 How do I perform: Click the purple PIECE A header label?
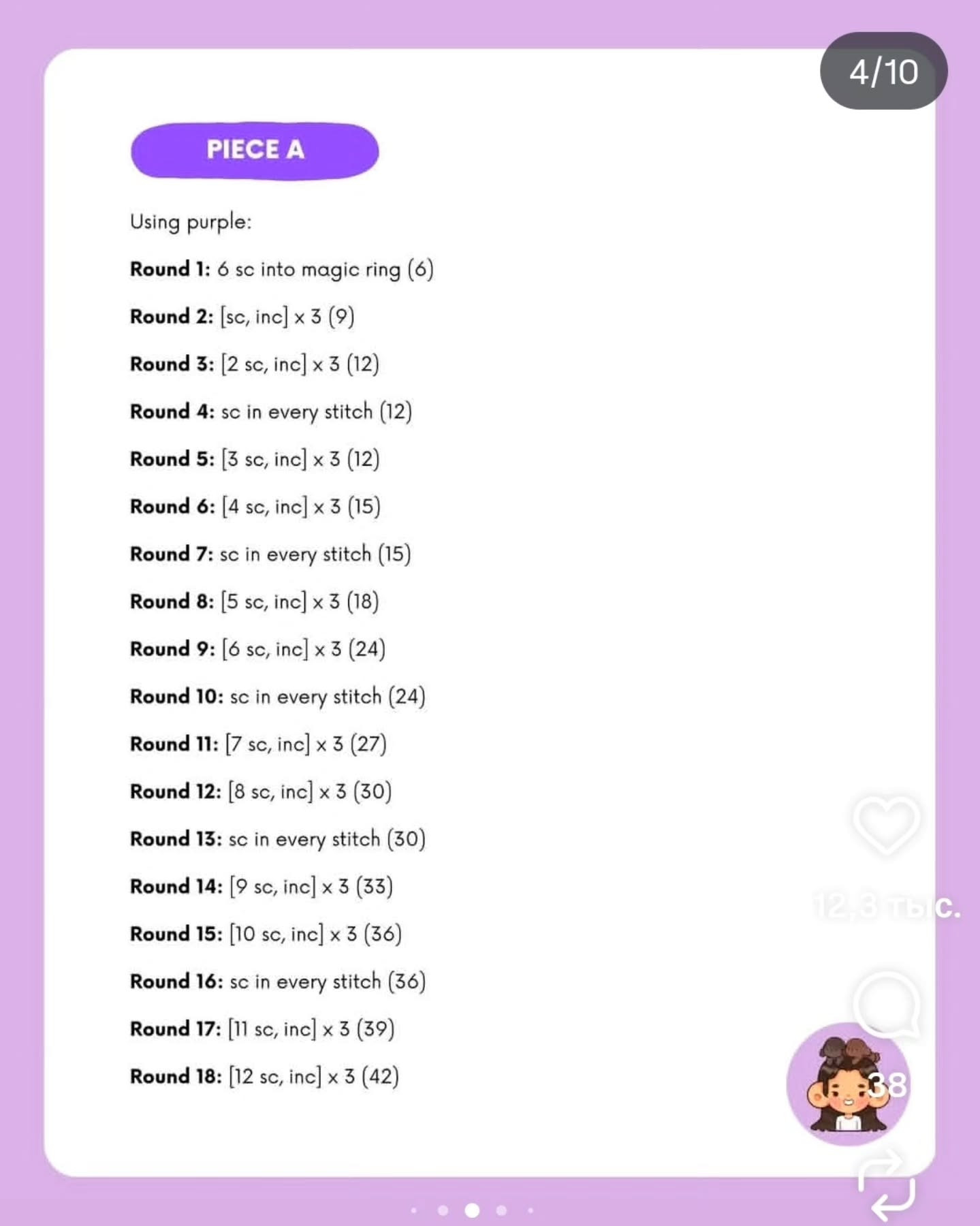255,151
